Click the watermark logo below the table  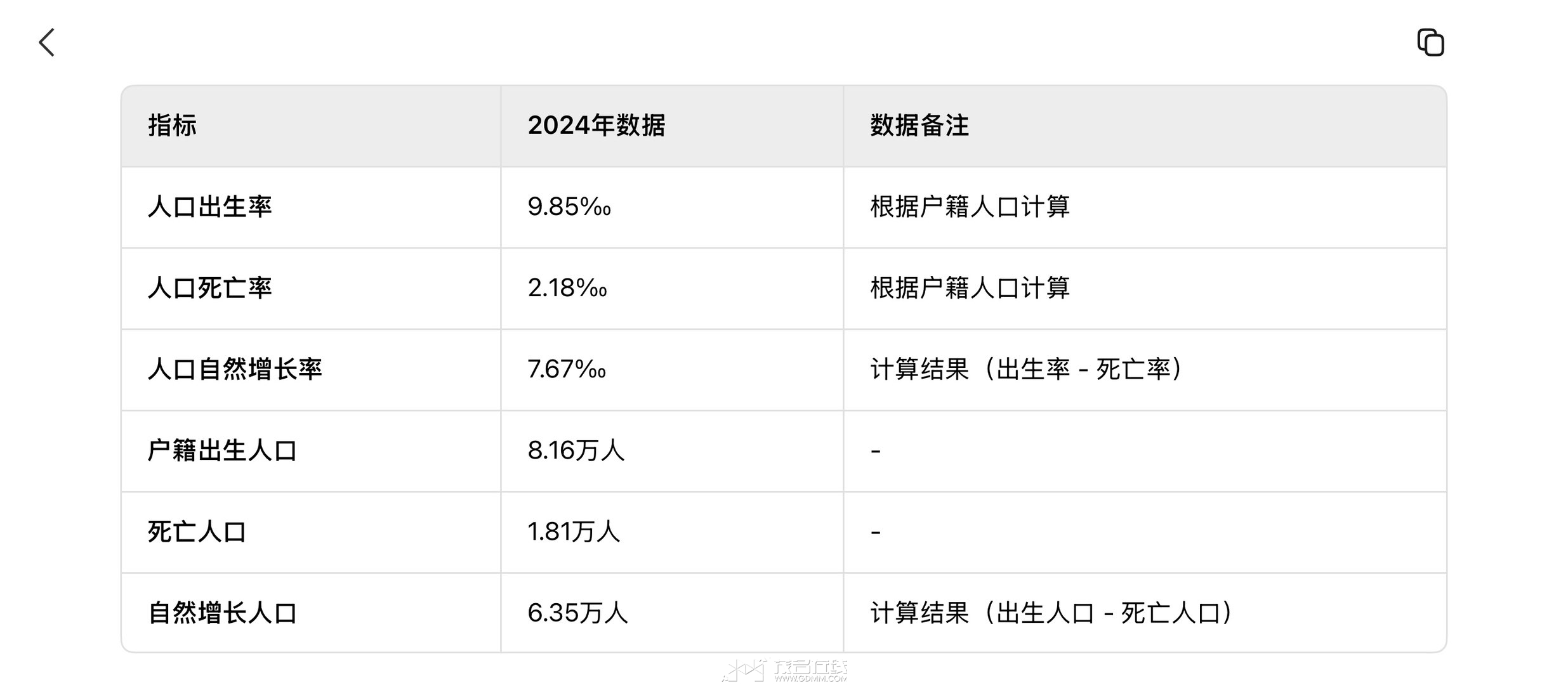pos(784,670)
